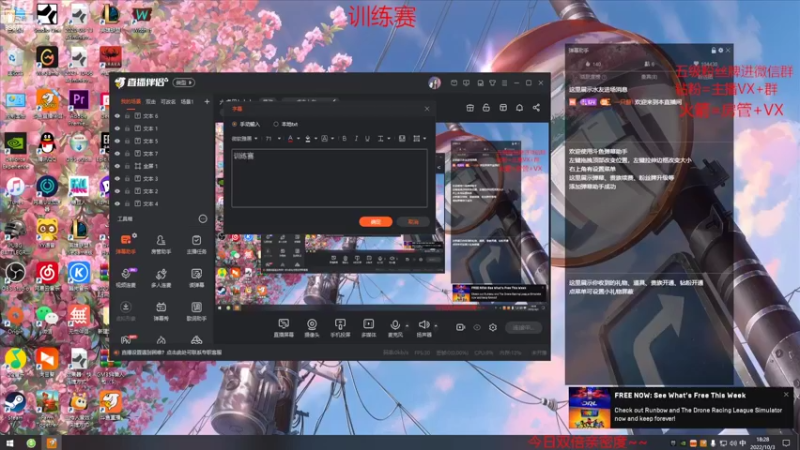Screen dimensions: 800x450
Task: Open Steam desktop shortcut
Action: tap(15, 406)
